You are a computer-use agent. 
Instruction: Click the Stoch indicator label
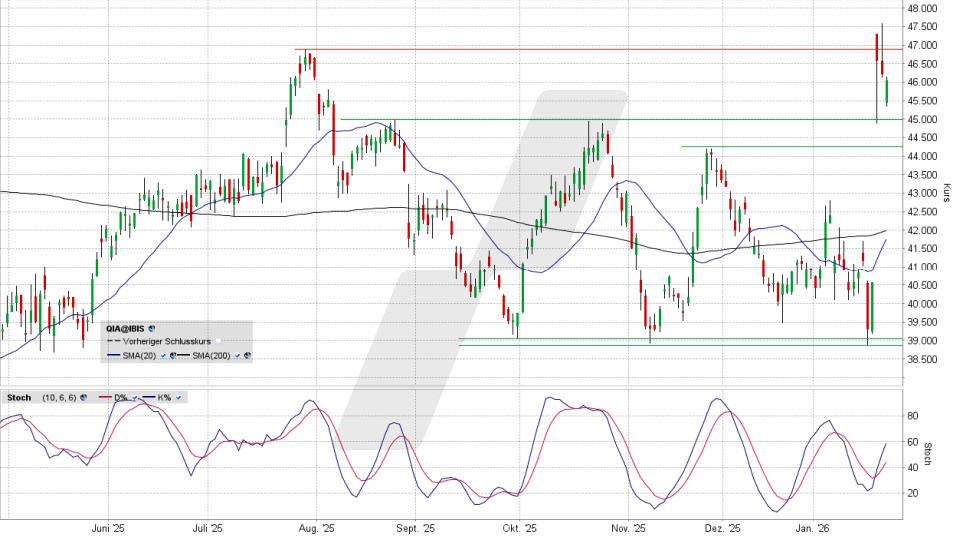pyautogui.click(x=19, y=397)
